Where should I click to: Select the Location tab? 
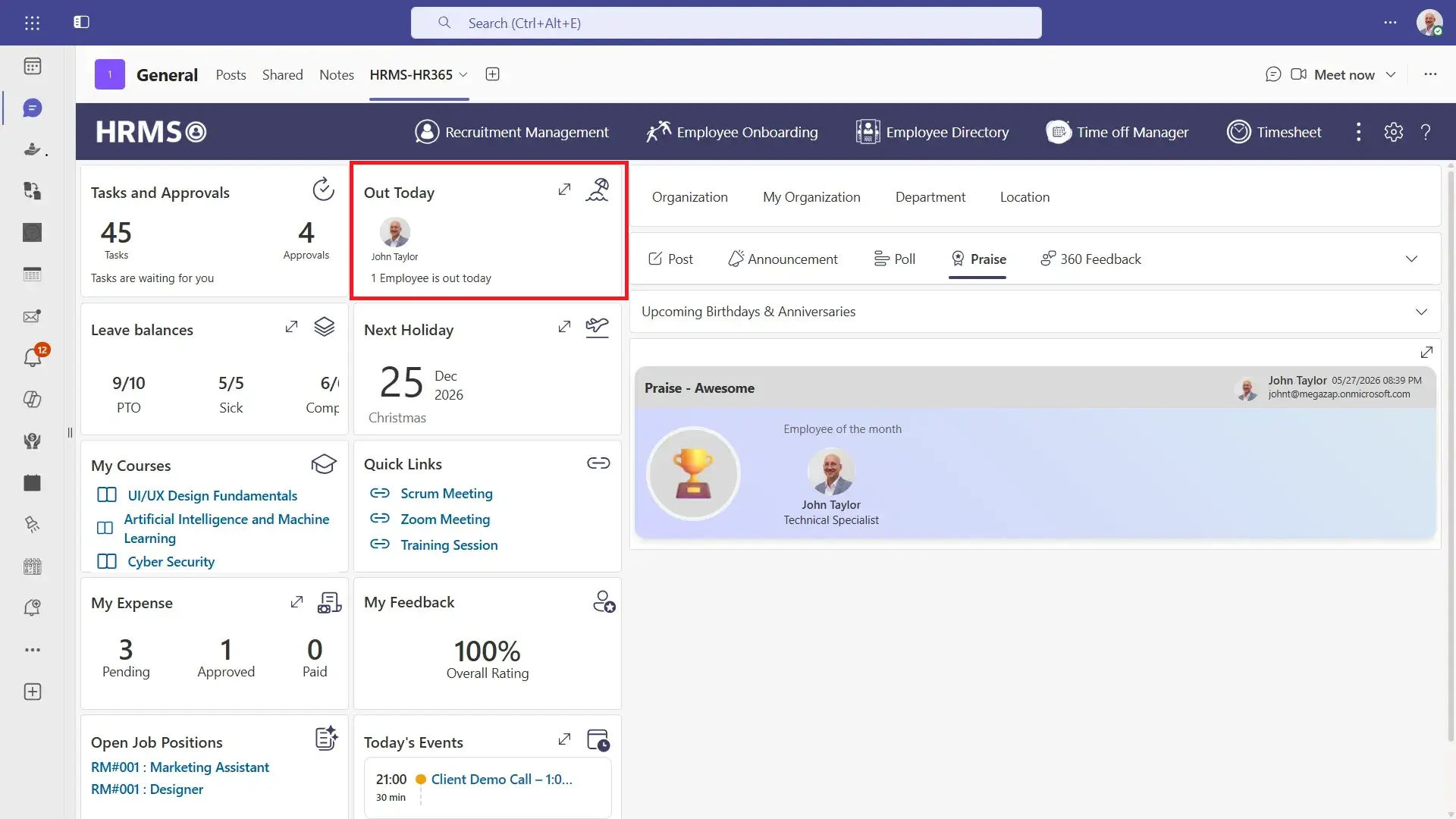(x=1025, y=197)
